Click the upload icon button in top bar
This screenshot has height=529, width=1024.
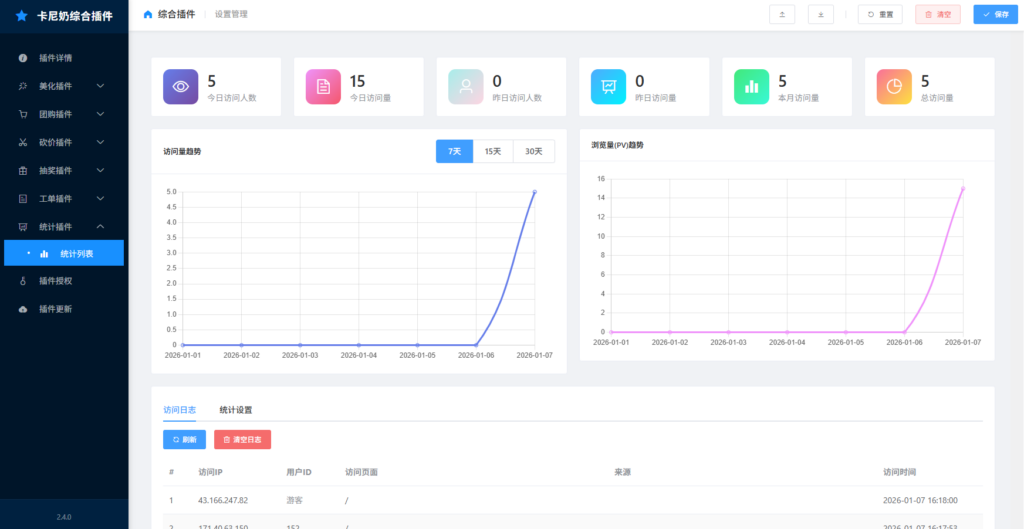click(782, 14)
